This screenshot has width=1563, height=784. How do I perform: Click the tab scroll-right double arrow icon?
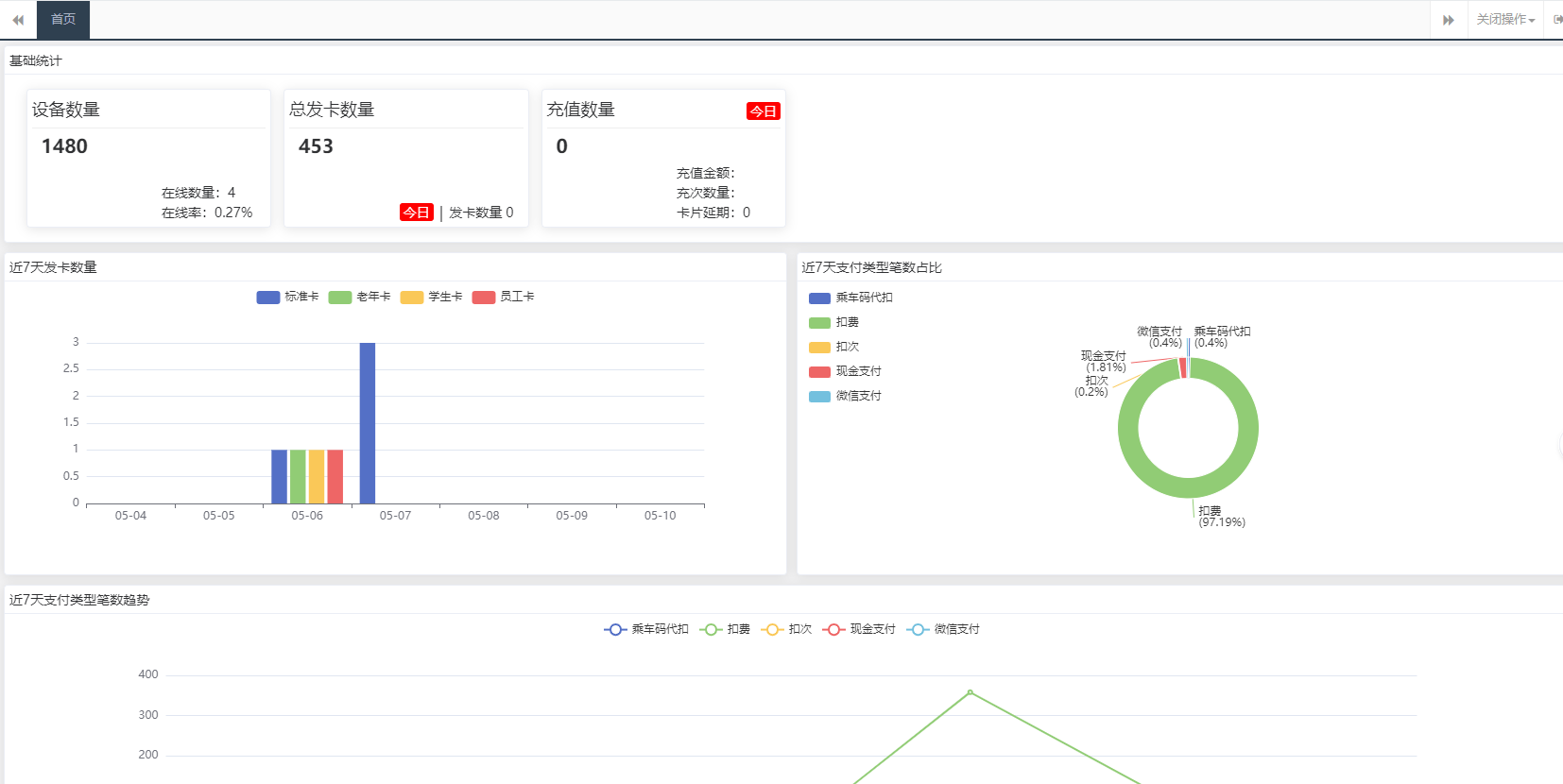tap(1449, 20)
